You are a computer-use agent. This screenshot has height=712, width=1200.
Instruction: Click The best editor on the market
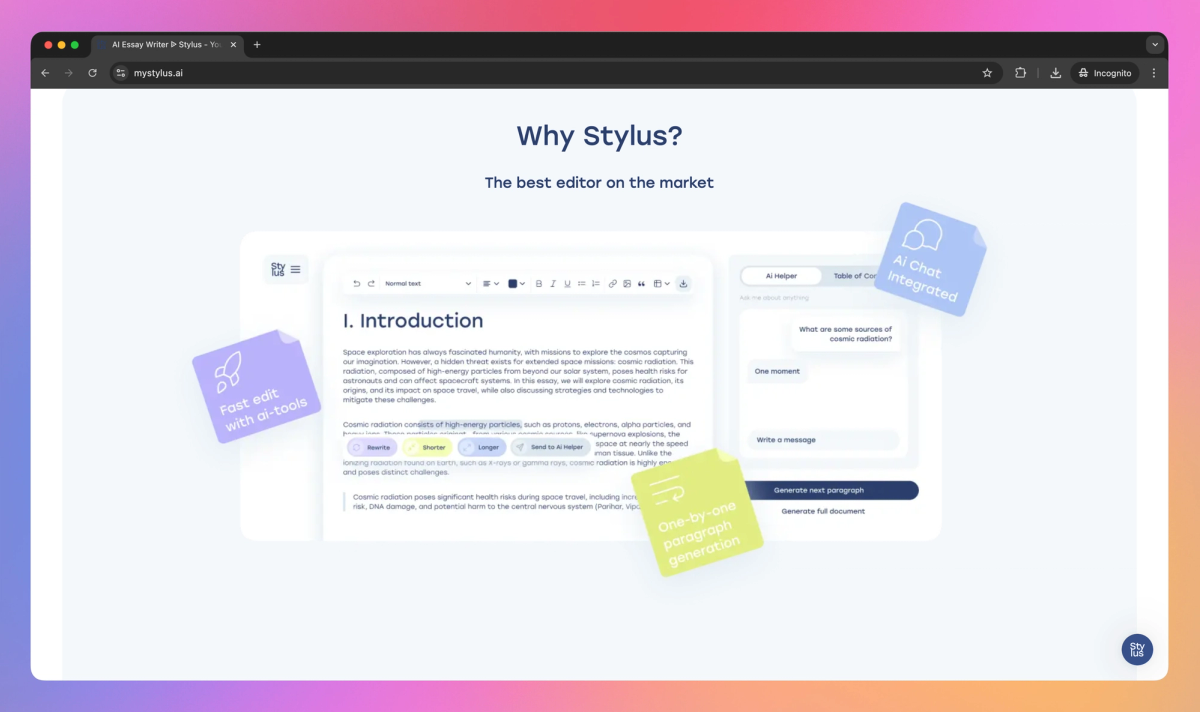[599, 182]
